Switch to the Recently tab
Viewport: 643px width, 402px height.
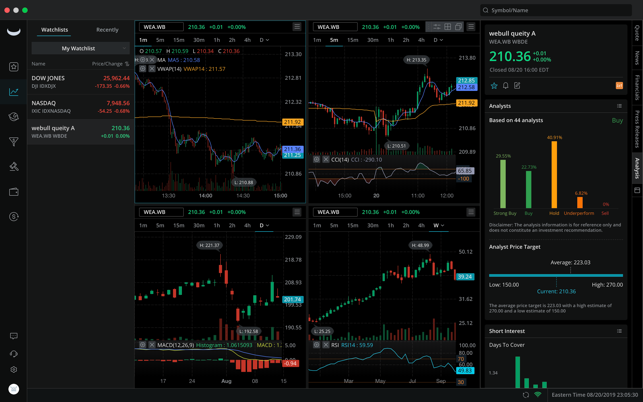tap(107, 30)
